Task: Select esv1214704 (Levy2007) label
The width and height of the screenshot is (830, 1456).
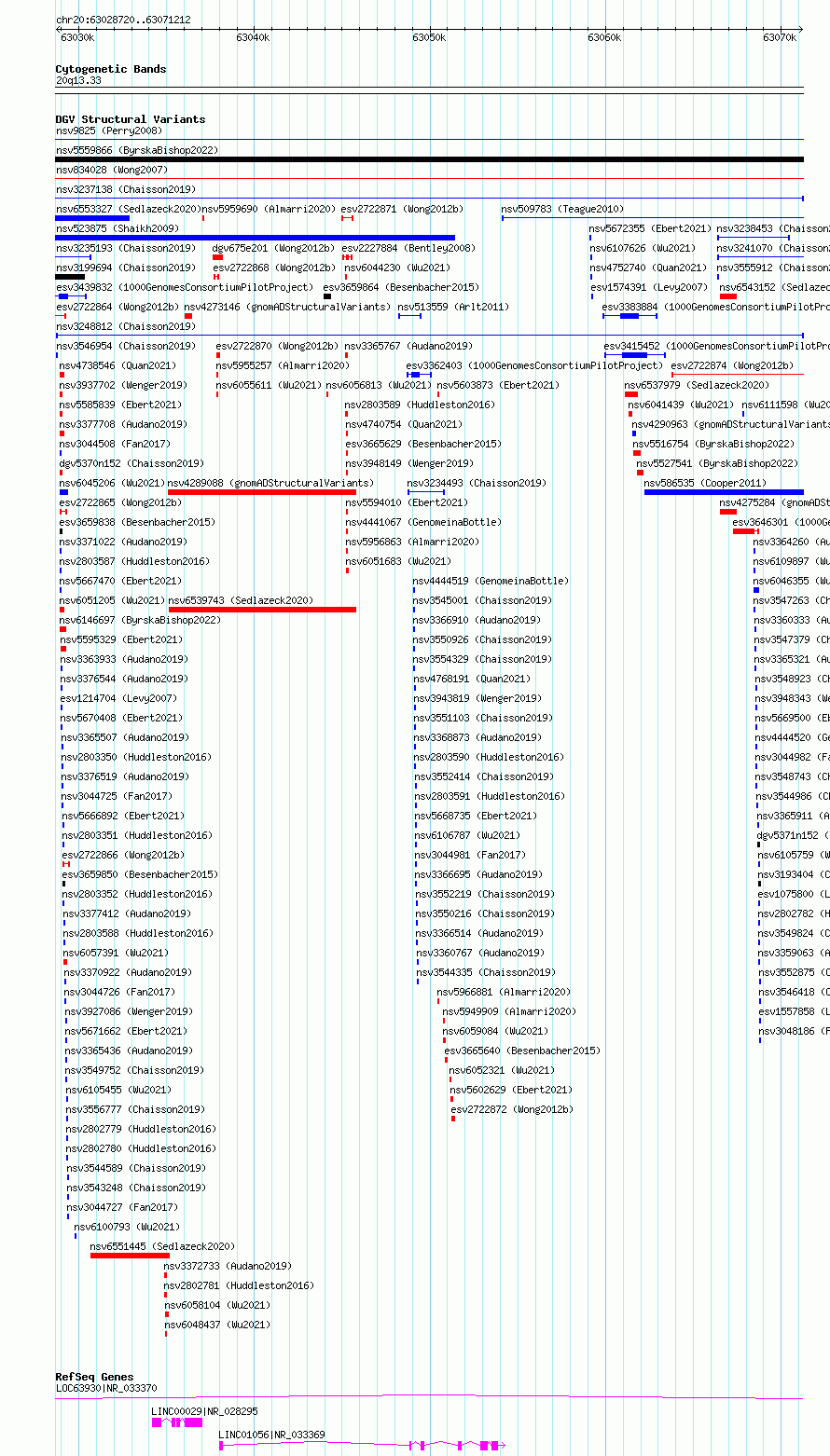Action: click(118, 698)
